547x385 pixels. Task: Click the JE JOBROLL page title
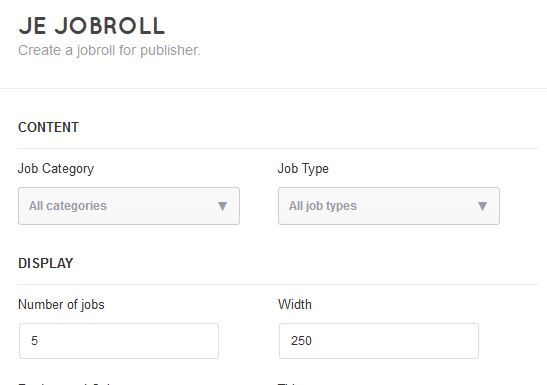(x=91, y=26)
